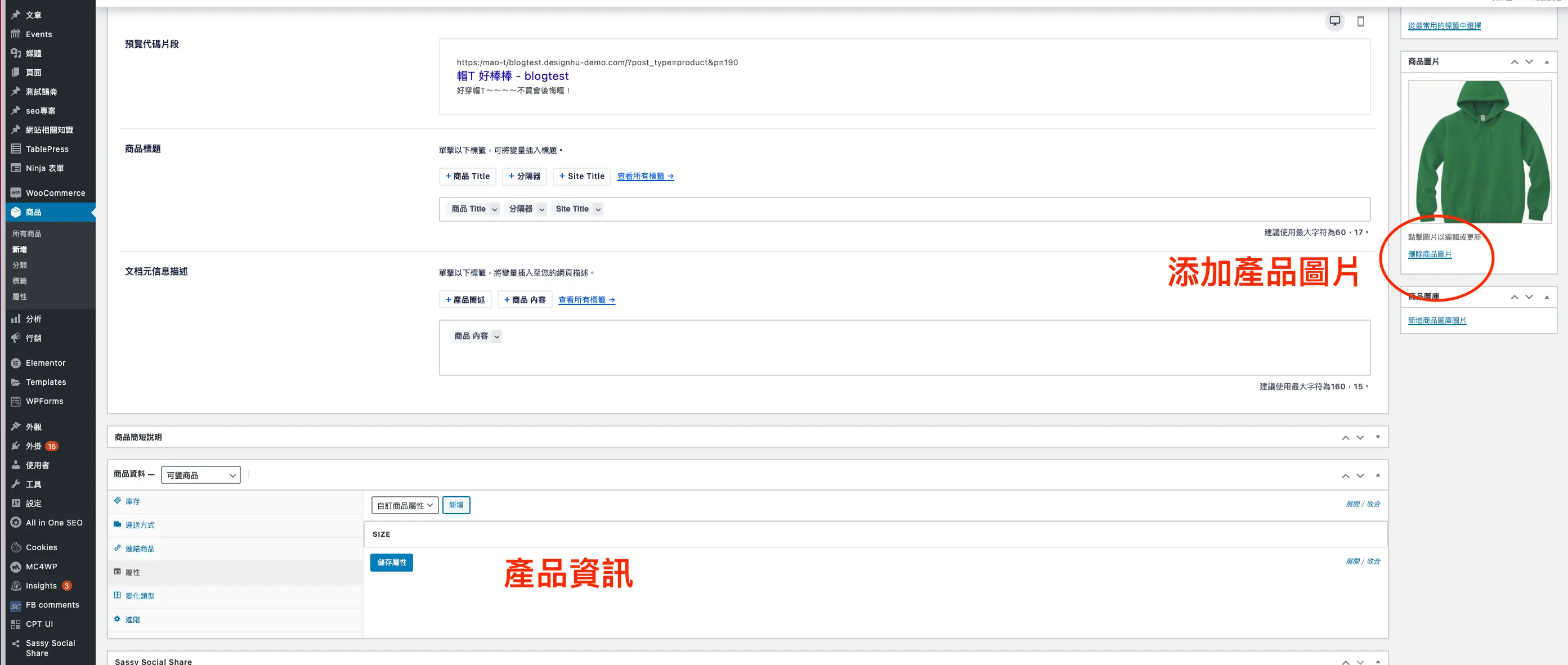
Task: Open Templates menu
Action: coord(46,382)
